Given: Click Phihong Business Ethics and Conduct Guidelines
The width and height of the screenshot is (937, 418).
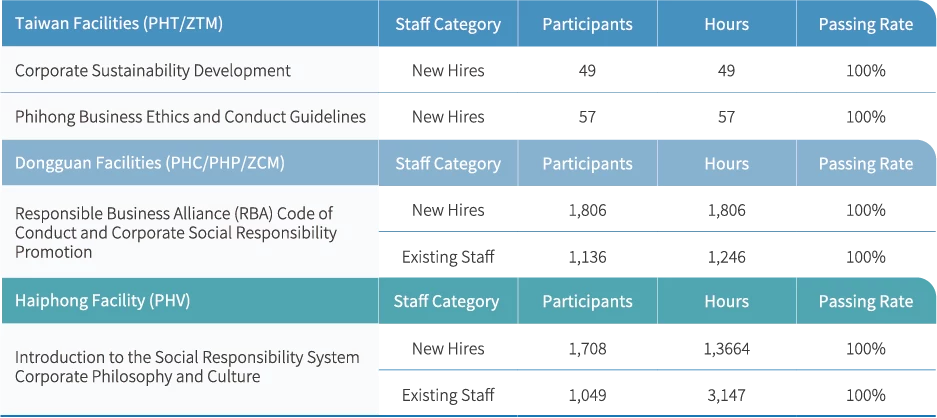Looking at the screenshot, I should click(190, 116).
